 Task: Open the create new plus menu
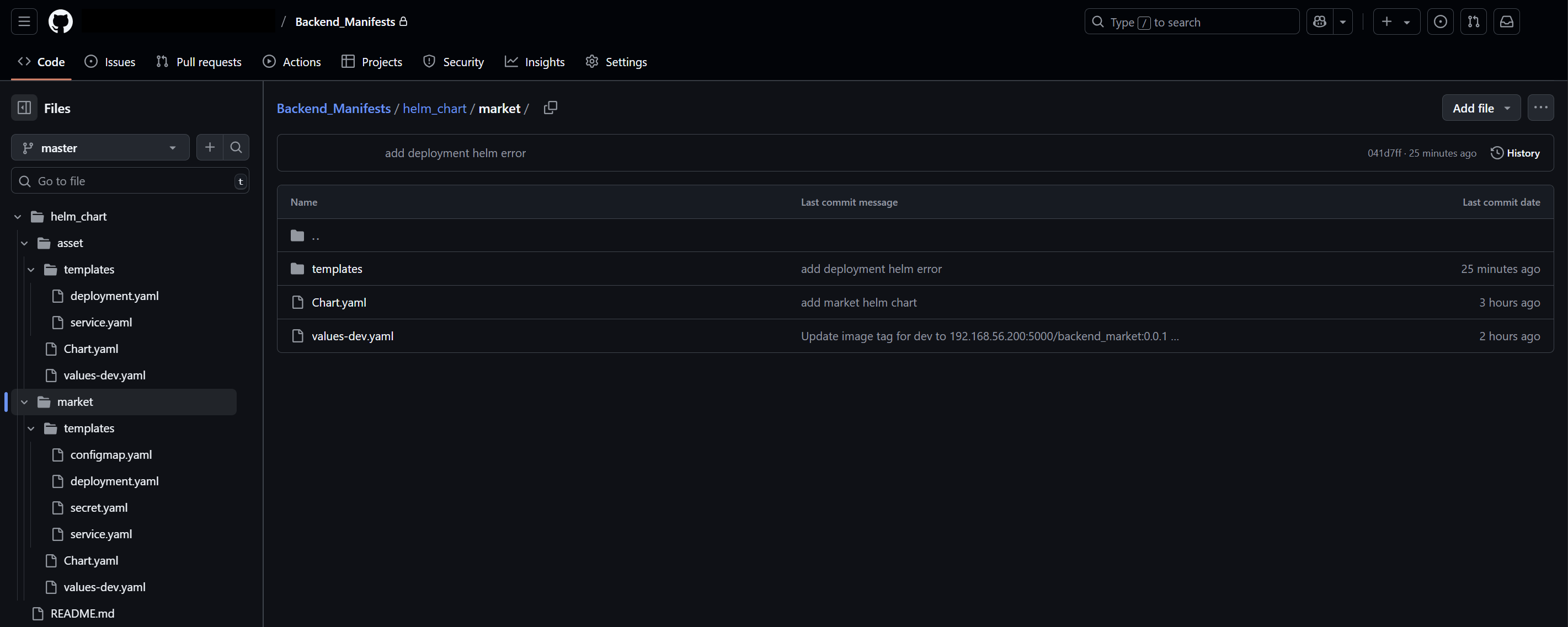(1396, 22)
